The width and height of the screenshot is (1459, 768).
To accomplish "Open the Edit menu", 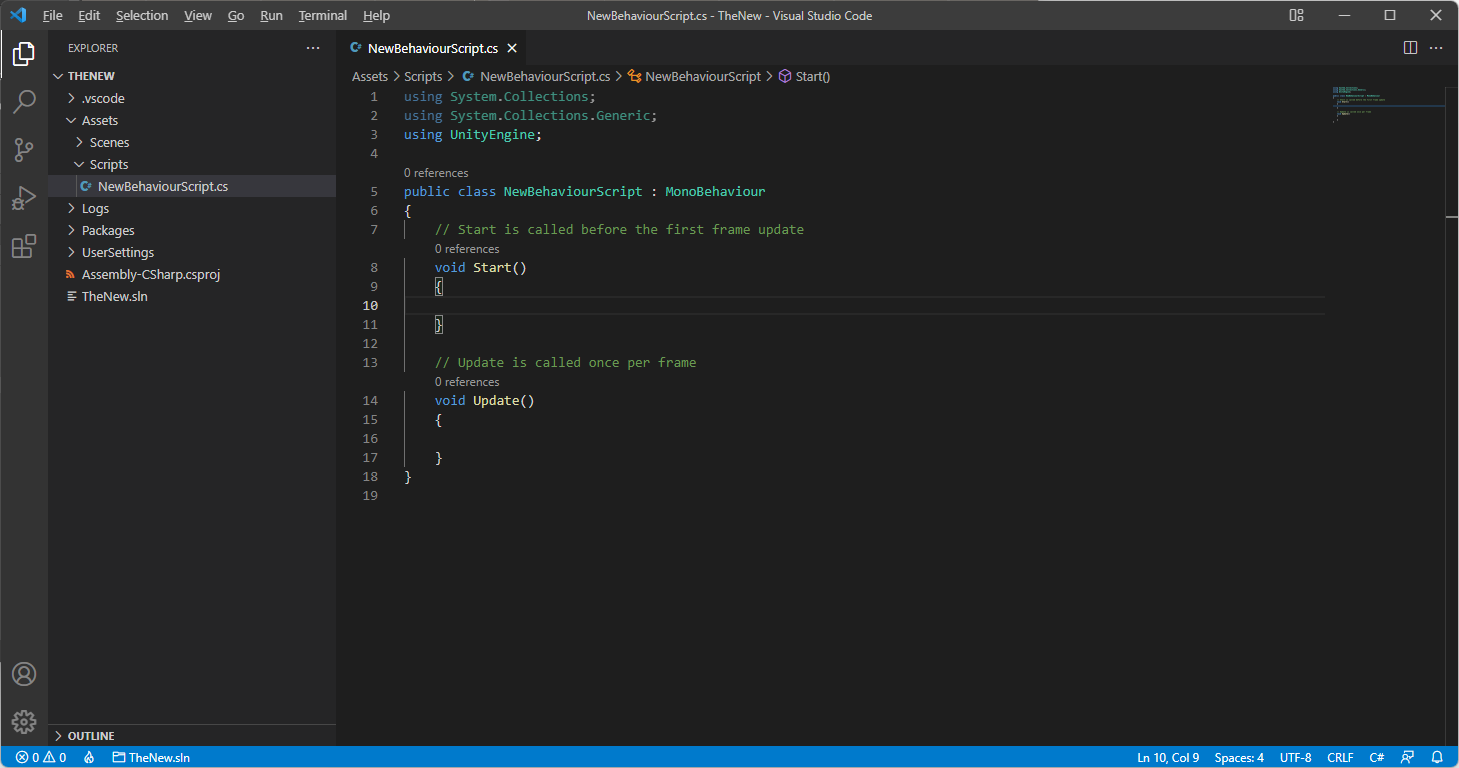I will pyautogui.click(x=89, y=15).
